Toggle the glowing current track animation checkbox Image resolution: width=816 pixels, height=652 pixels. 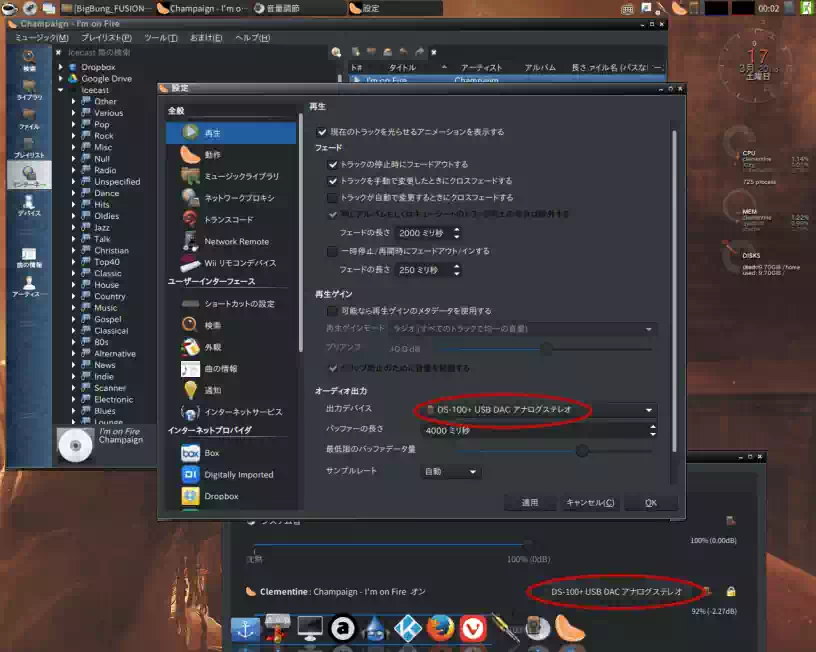[322, 132]
